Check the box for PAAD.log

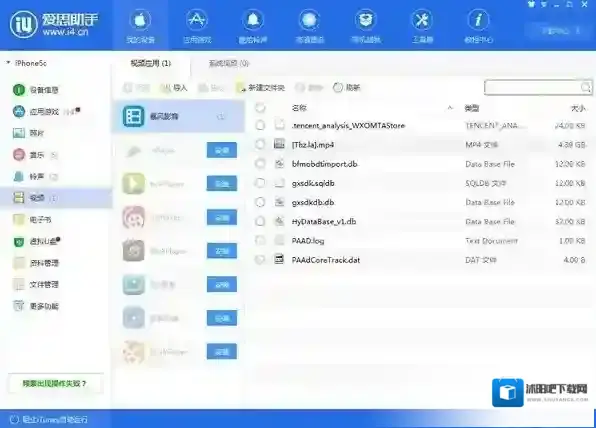pyautogui.click(x=260, y=241)
